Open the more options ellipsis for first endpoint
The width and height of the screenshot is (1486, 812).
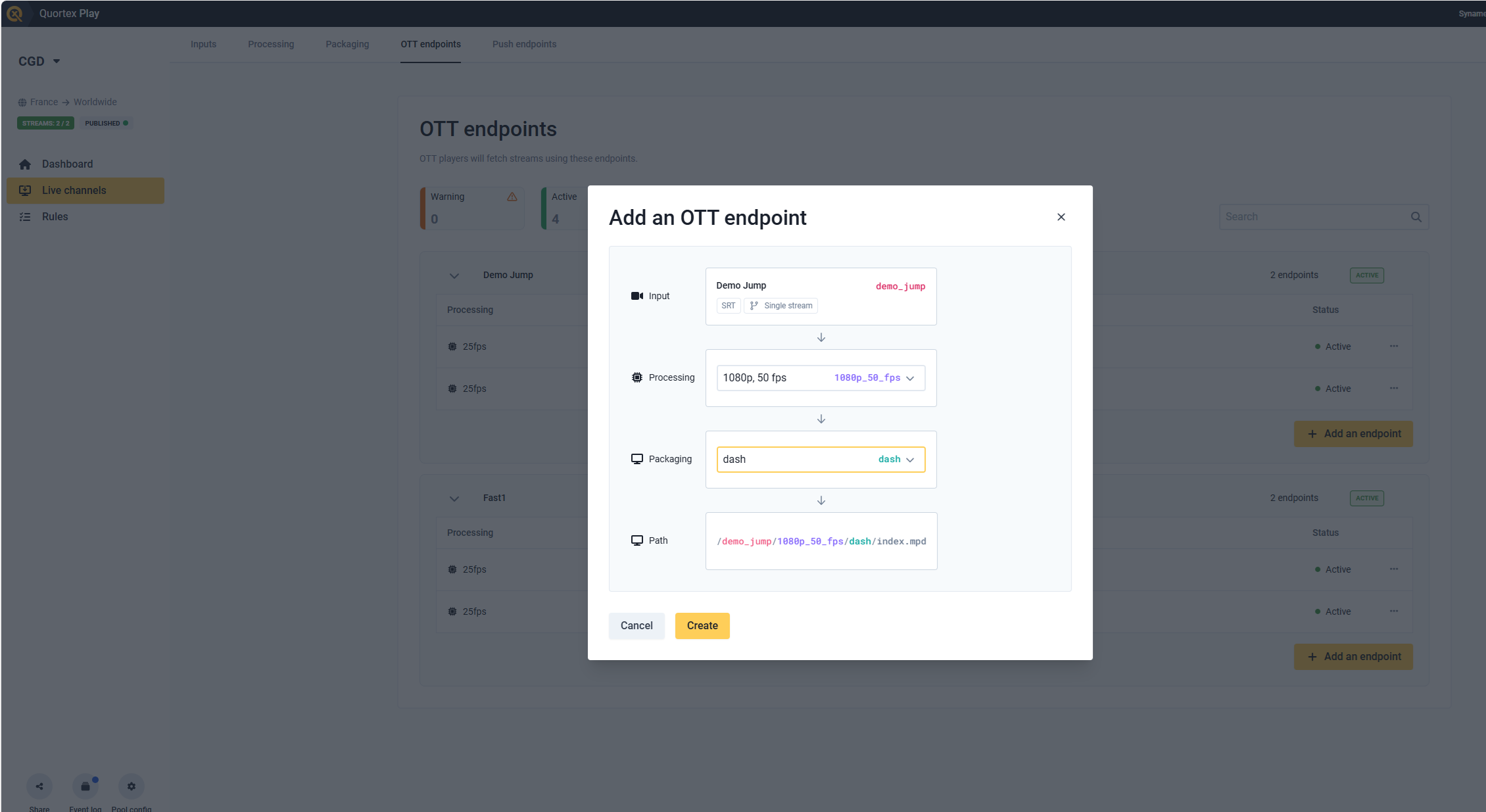coord(1394,346)
